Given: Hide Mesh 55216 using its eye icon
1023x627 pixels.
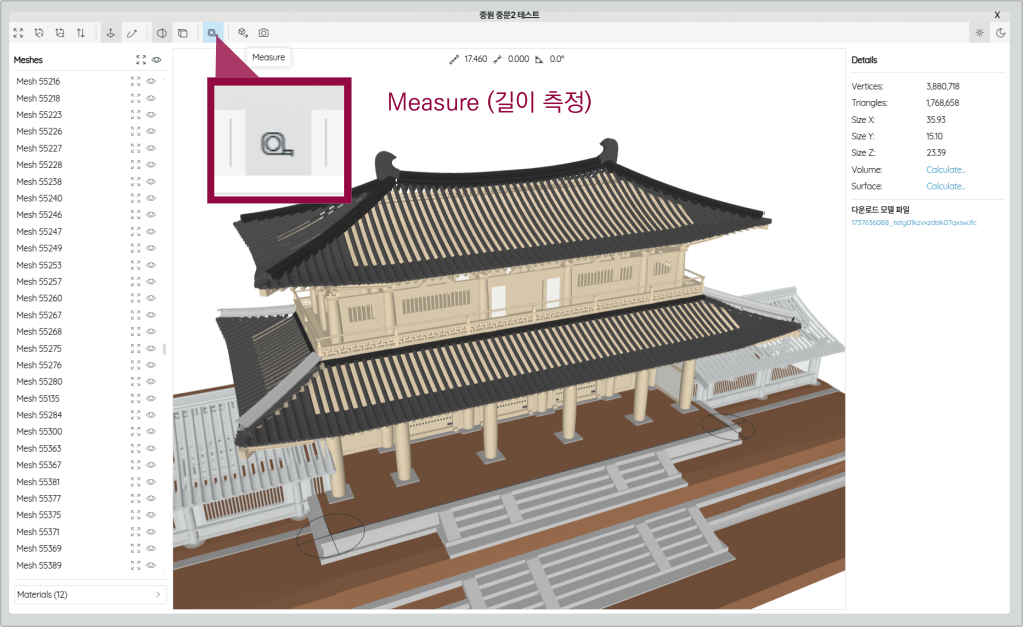Looking at the screenshot, I should 152,82.
